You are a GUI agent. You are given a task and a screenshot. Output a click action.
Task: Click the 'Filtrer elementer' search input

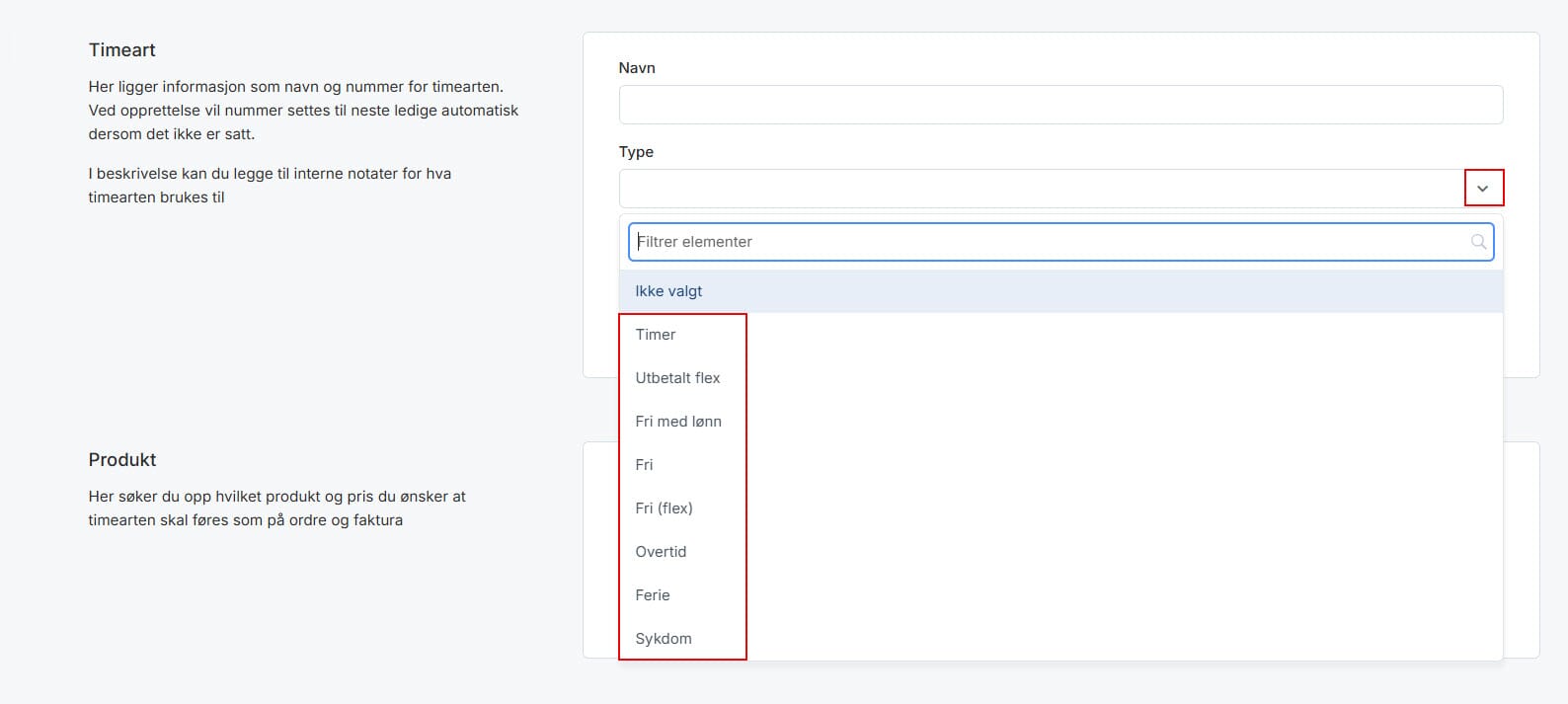[x=1047, y=242]
